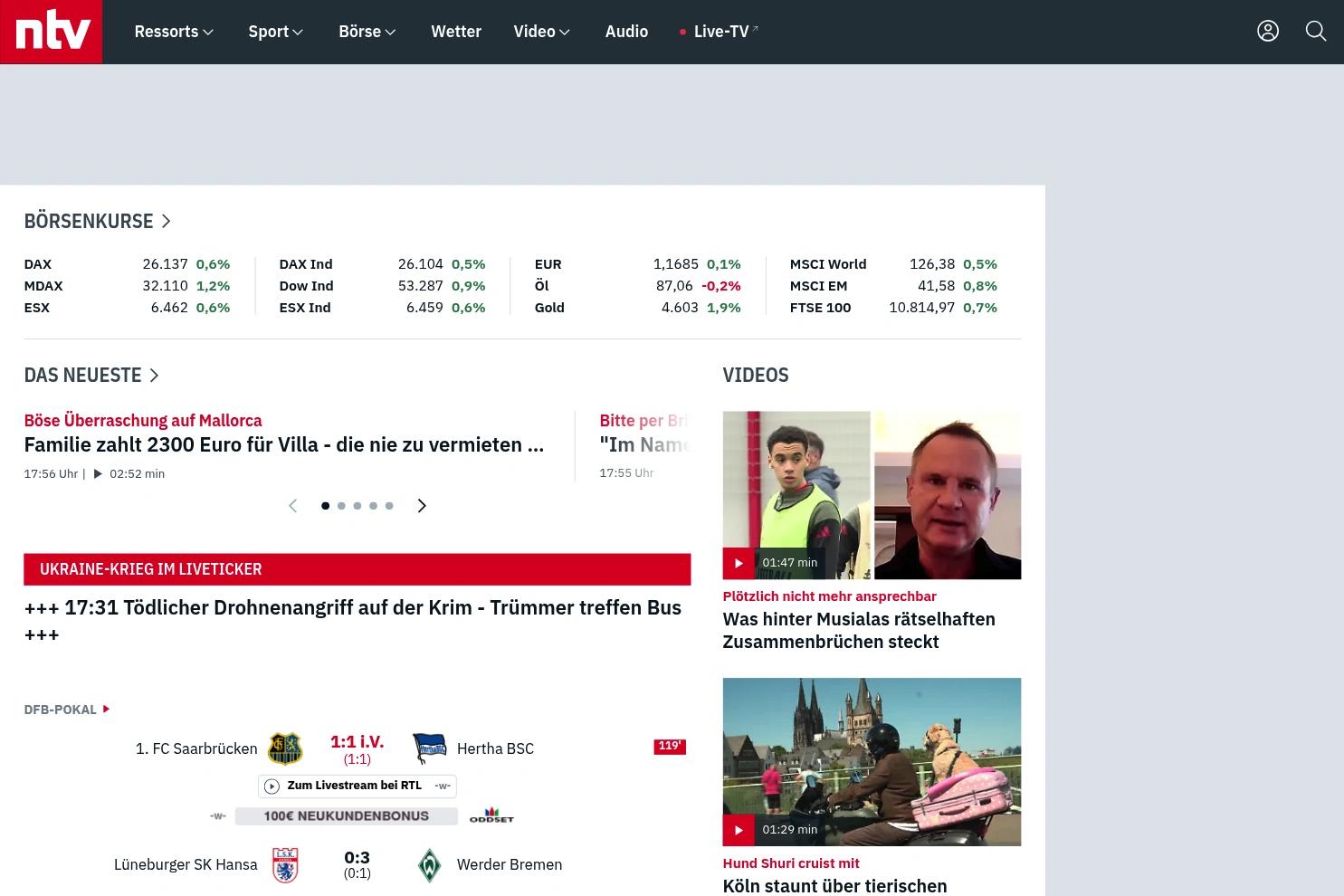Click the ESX Ind stock row
This screenshot has width=1344, height=896.
pos(382,308)
